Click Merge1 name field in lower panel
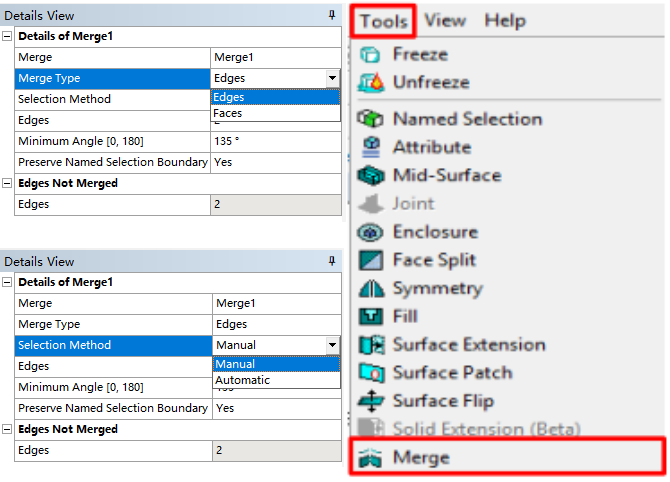The image size is (670, 482). (276, 303)
